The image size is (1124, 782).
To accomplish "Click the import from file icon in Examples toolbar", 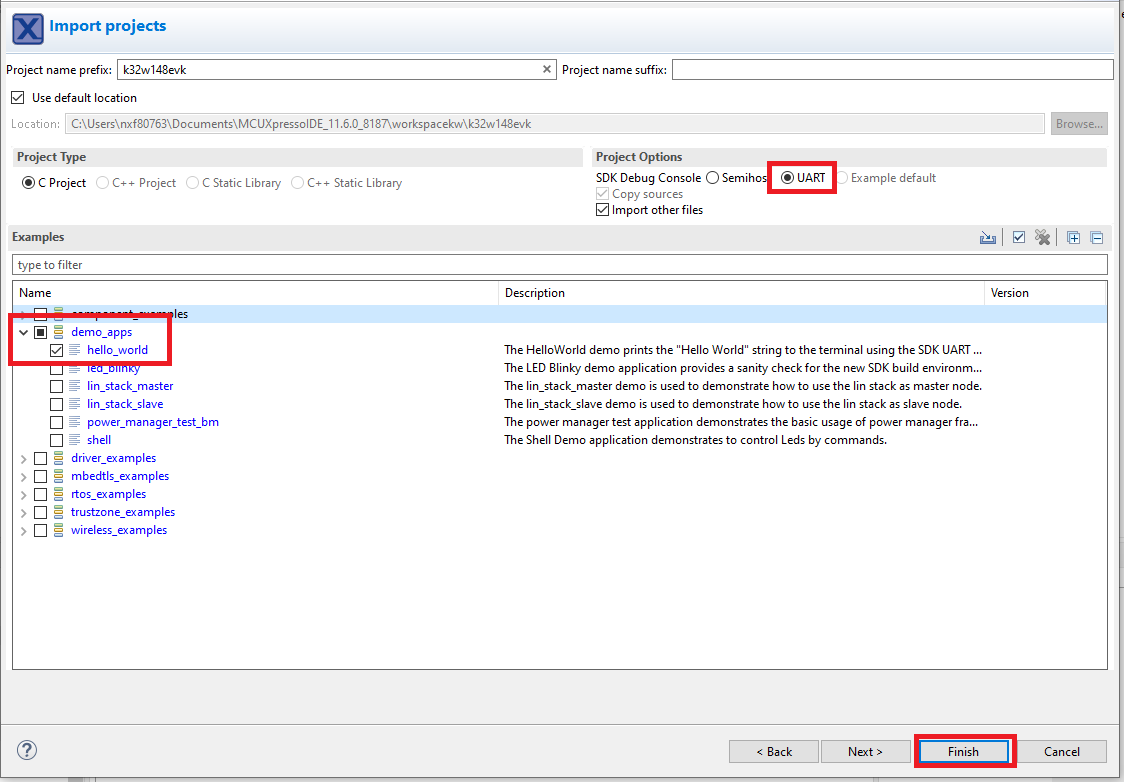I will pos(988,238).
